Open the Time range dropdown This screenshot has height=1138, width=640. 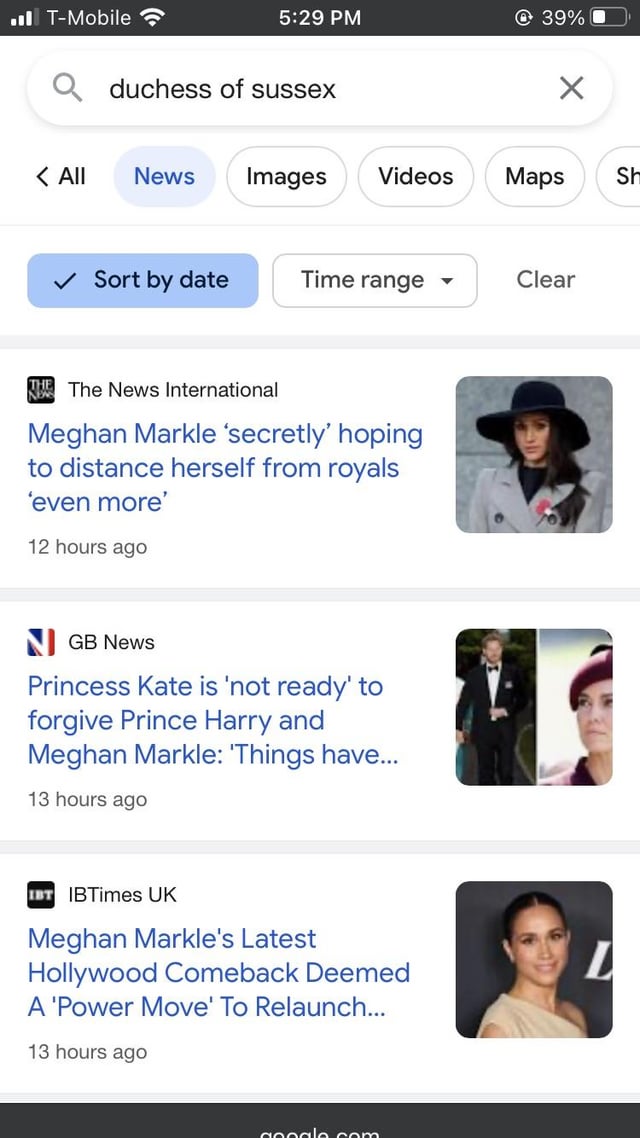click(x=375, y=280)
